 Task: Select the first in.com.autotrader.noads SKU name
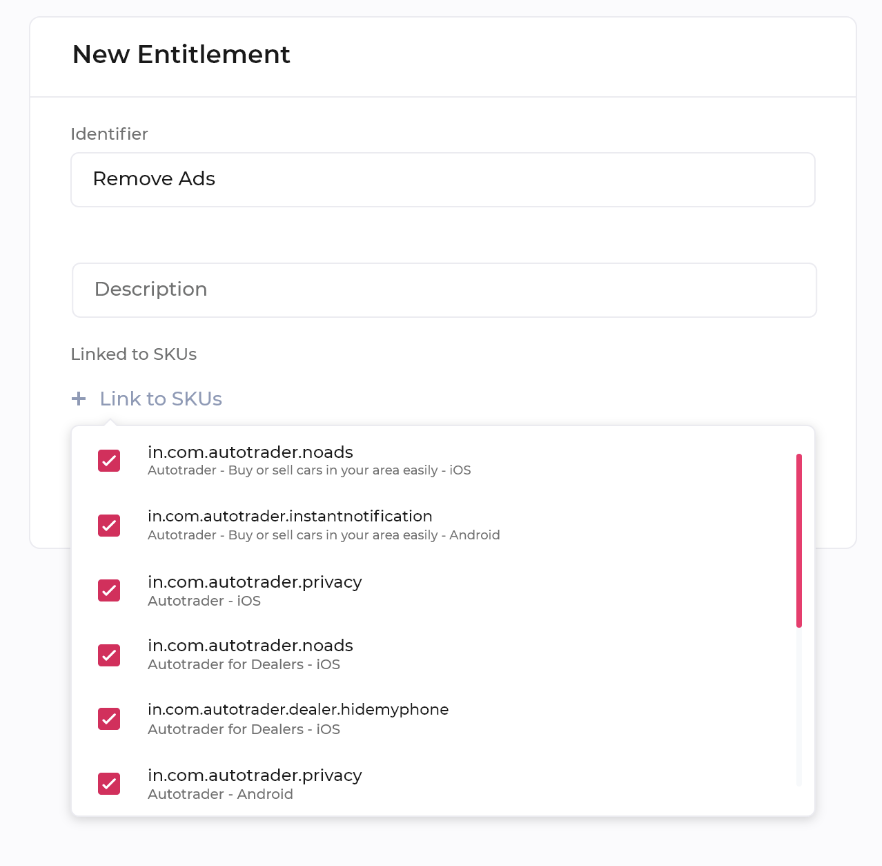tap(250, 452)
